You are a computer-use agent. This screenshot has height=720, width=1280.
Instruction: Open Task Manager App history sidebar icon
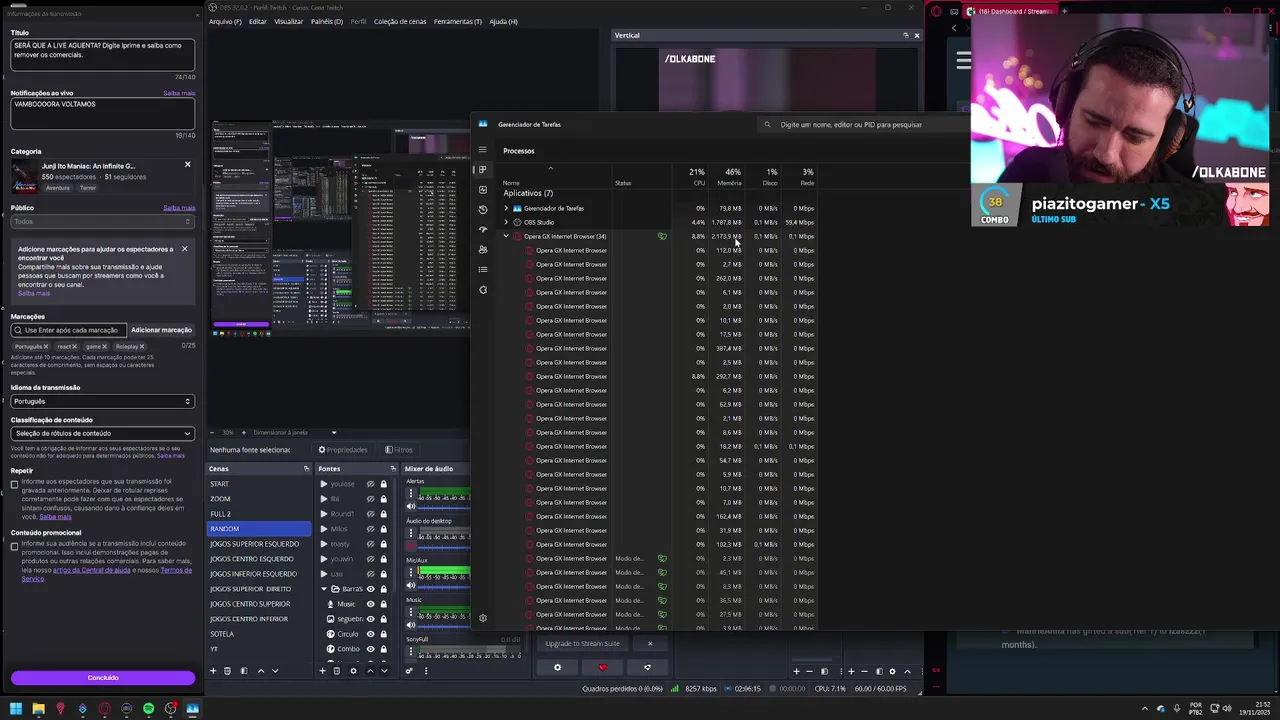[483, 210]
